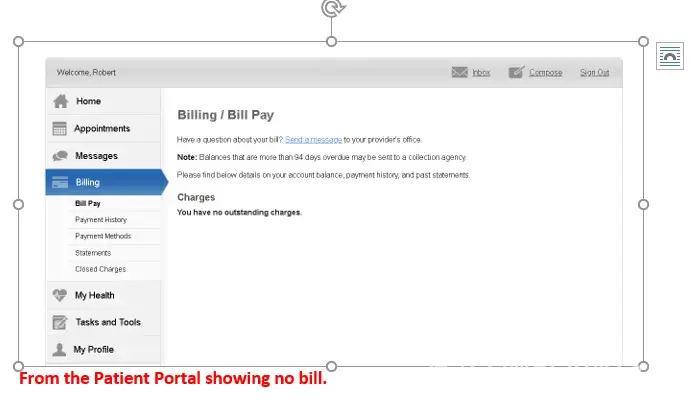The height and width of the screenshot is (420, 691).
Task: Open the Statements submenu entry
Action: [93, 253]
